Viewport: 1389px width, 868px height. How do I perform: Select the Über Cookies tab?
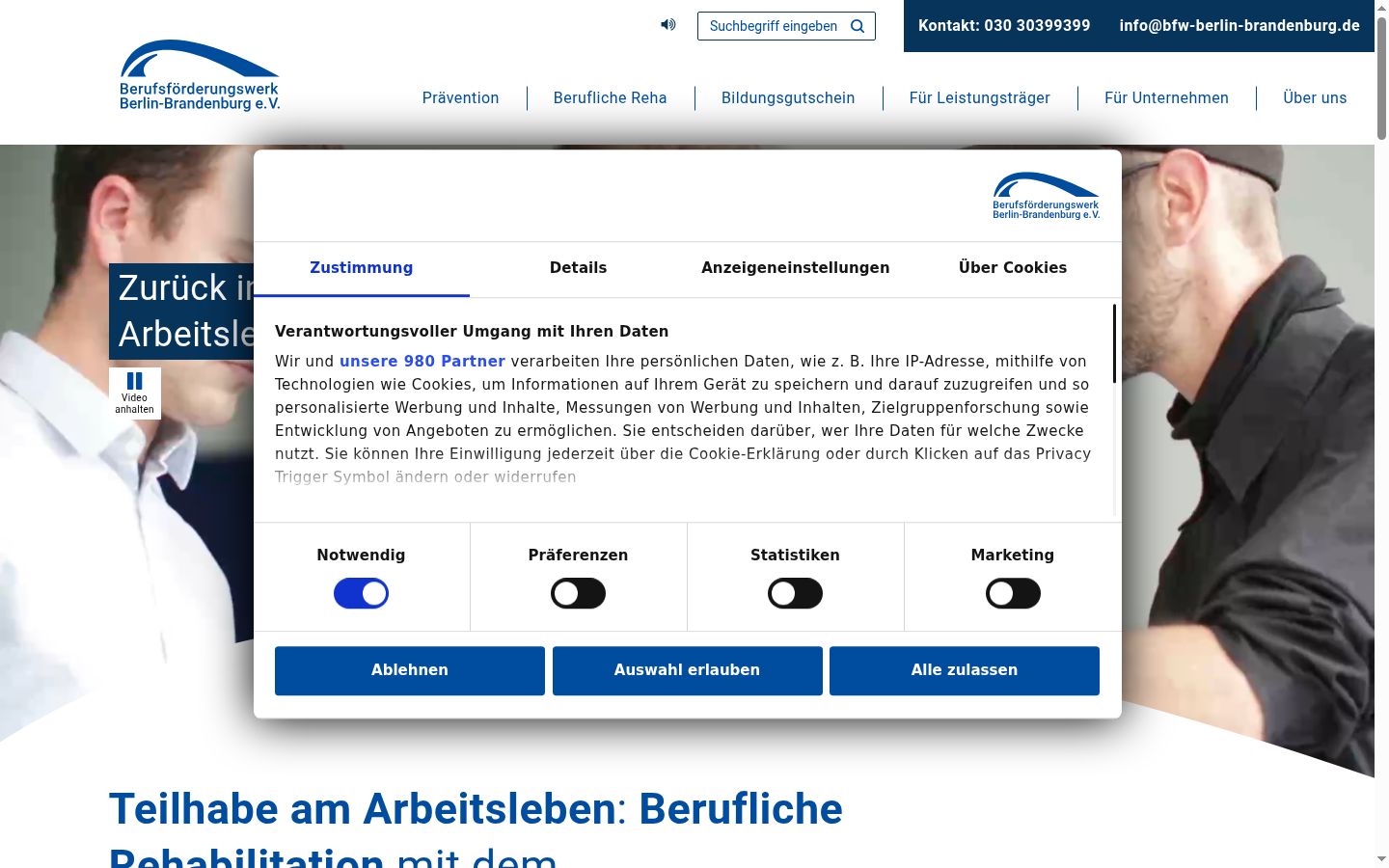click(x=1013, y=268)
